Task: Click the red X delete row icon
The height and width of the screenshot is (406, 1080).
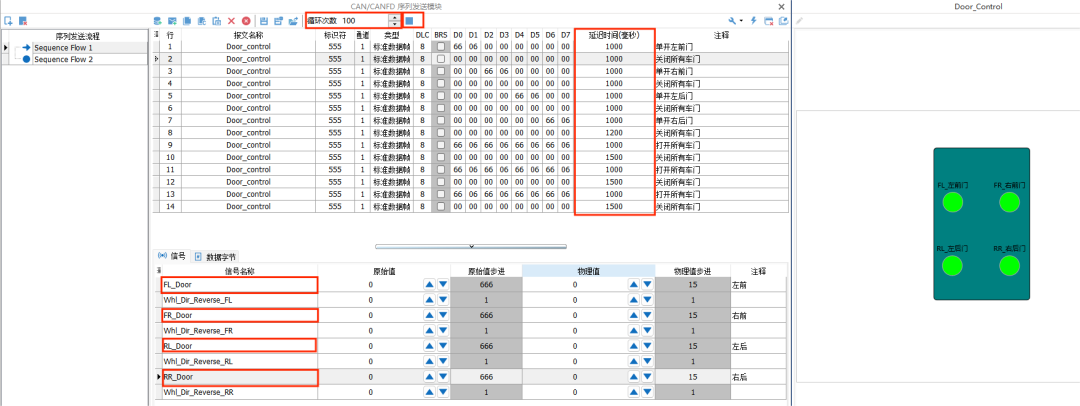Action: 231,21
